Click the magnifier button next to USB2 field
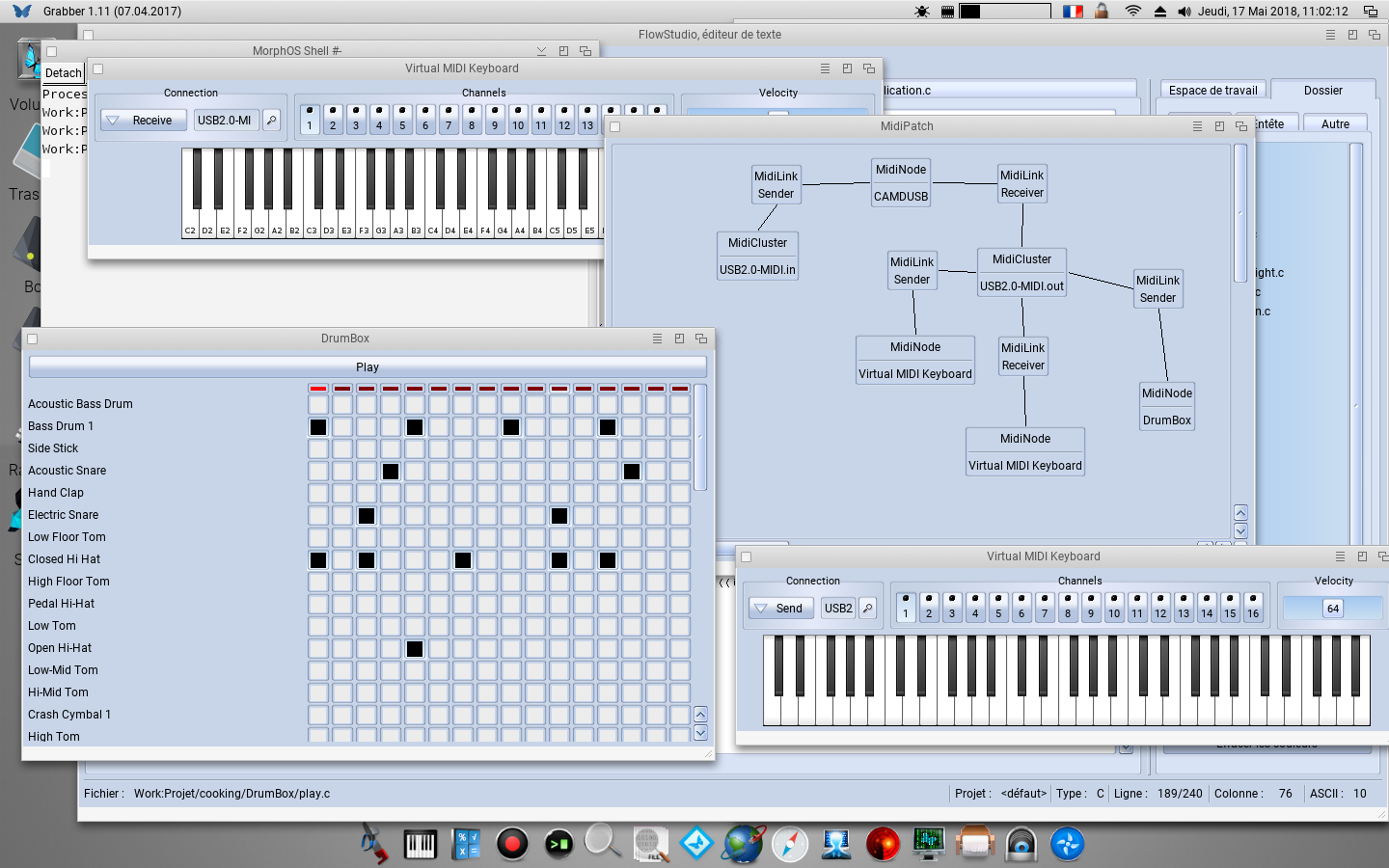 coord(868,609)
